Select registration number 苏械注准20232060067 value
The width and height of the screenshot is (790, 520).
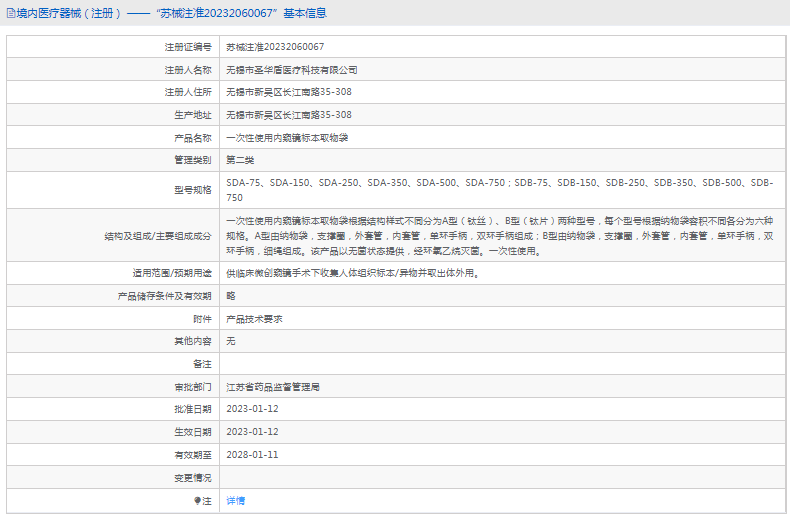(275, 47)
